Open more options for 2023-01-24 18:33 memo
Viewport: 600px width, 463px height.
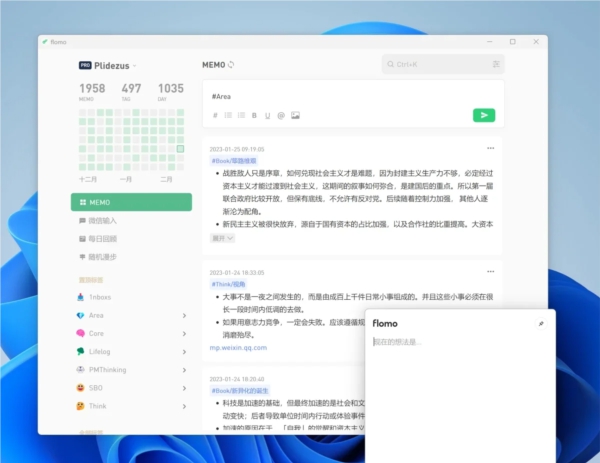pos(490,271)
